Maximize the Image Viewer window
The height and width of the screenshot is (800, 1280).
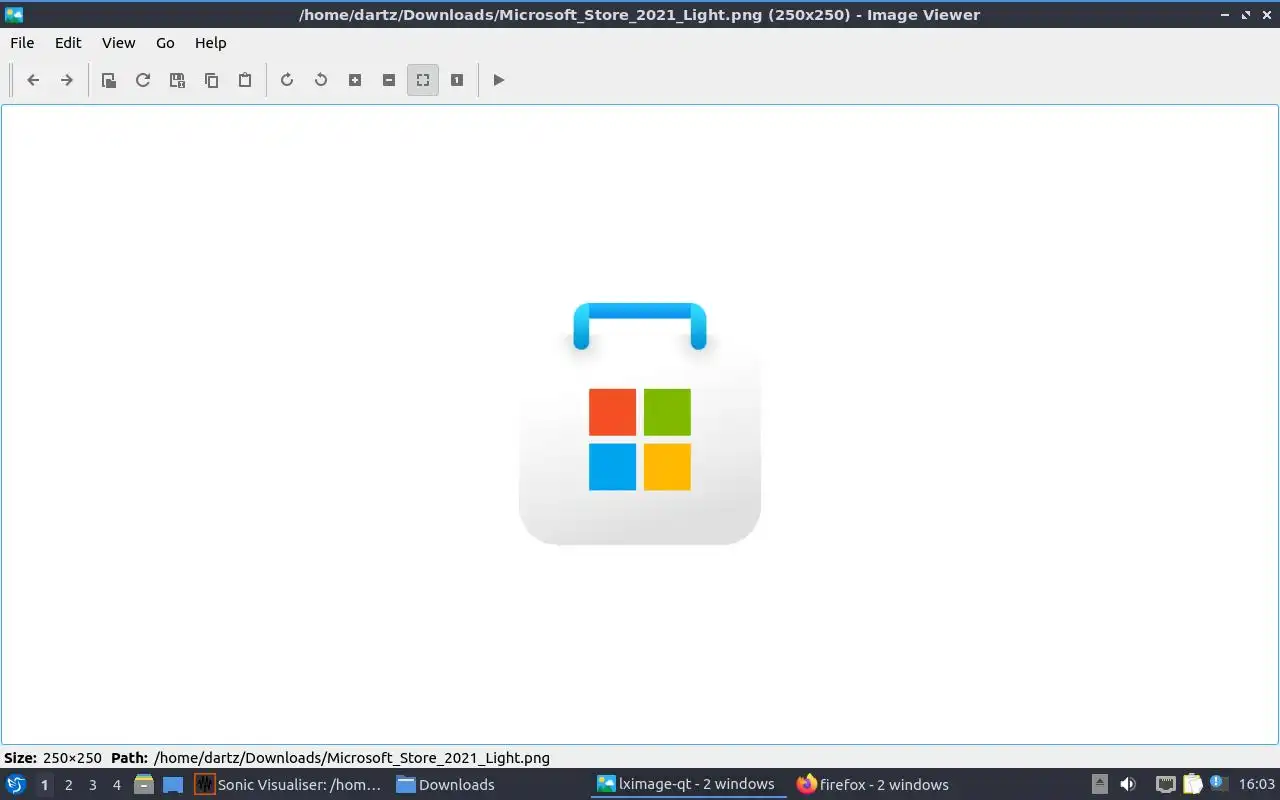tap(1246, 15)
